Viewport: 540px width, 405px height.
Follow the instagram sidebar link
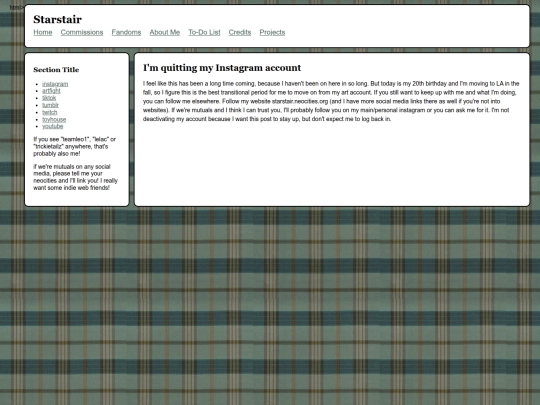[x=55, y=84]
